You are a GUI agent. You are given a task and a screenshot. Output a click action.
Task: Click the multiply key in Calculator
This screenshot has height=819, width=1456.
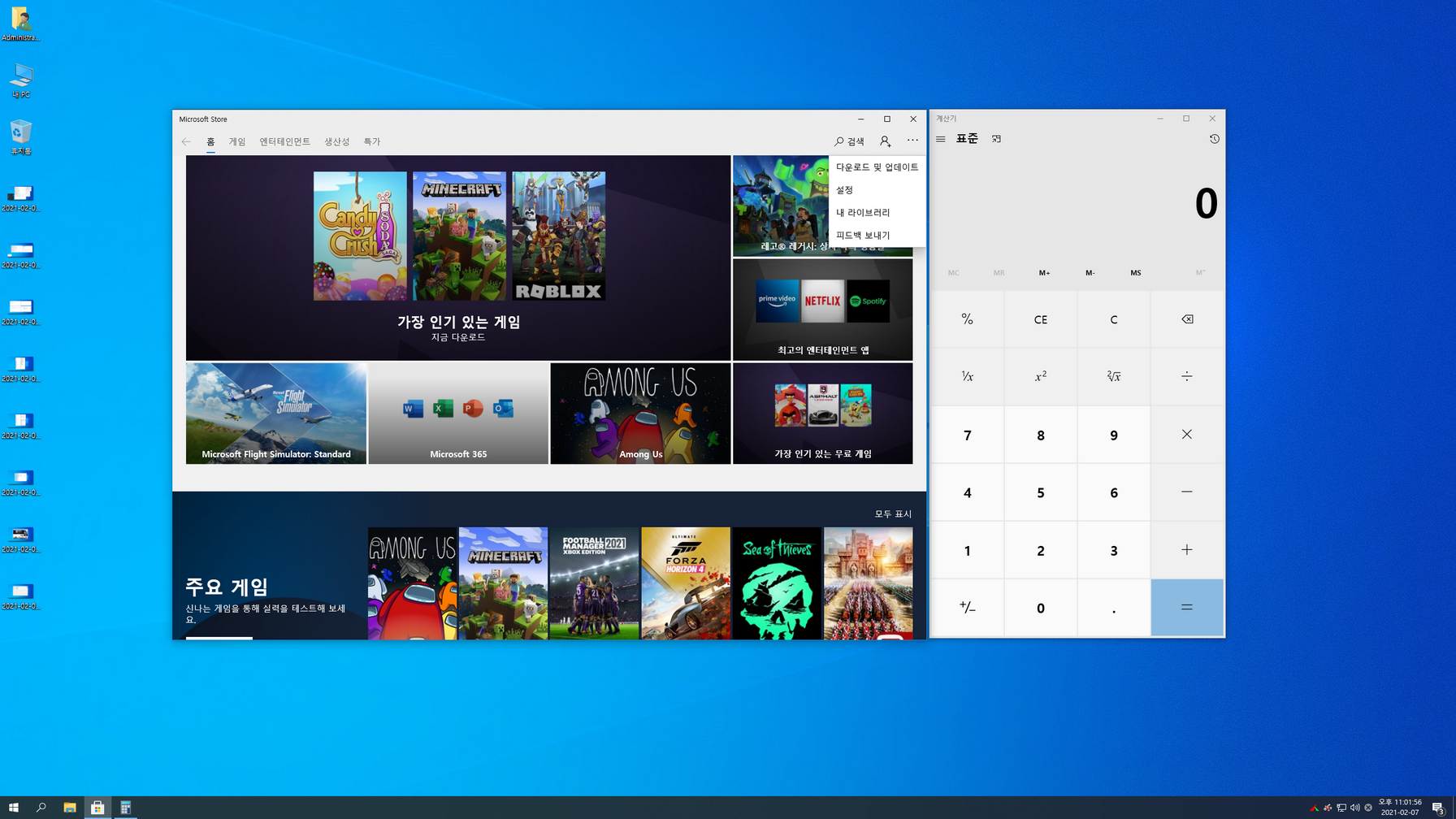coord(1187,435)
